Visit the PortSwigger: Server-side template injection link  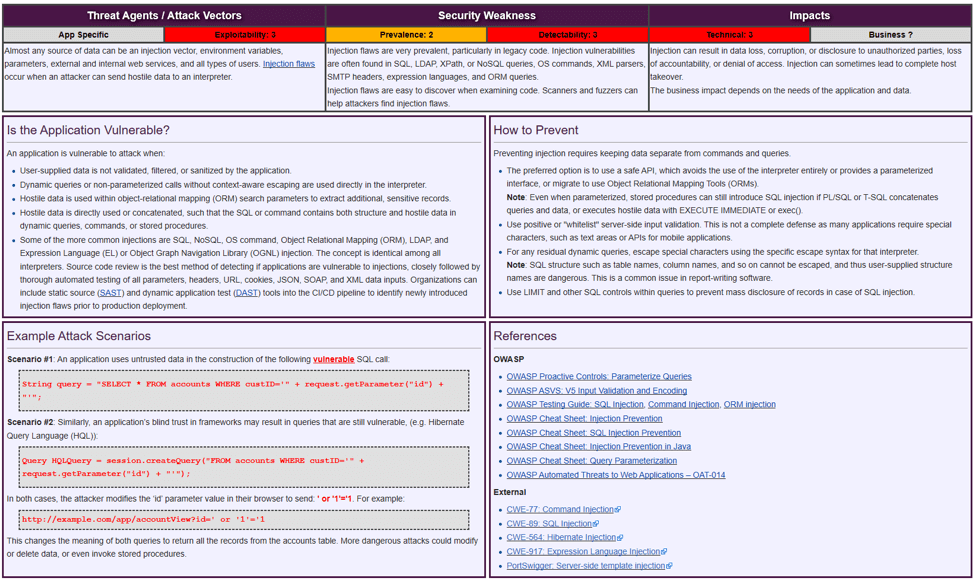pos(586,566)
